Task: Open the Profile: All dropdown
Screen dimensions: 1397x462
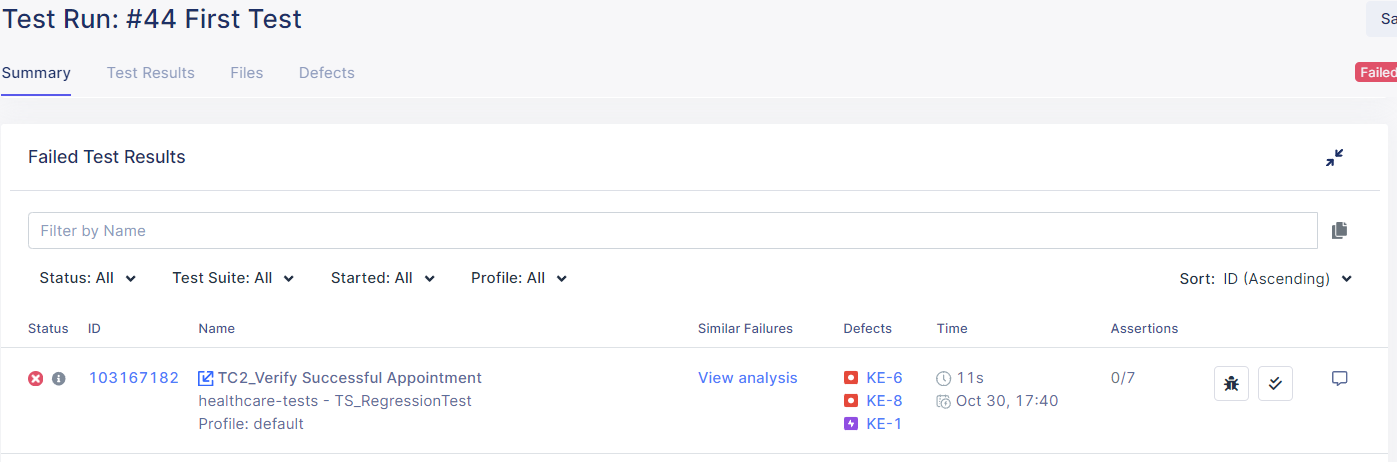Action: [x=519, y=278]
